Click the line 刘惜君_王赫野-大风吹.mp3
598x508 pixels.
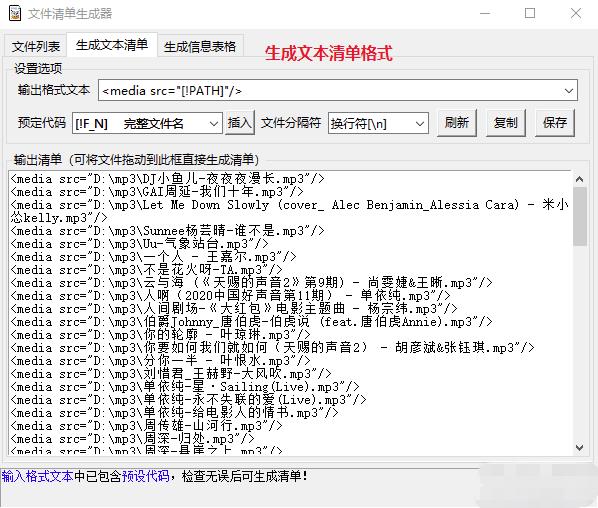tap(171, 373)
